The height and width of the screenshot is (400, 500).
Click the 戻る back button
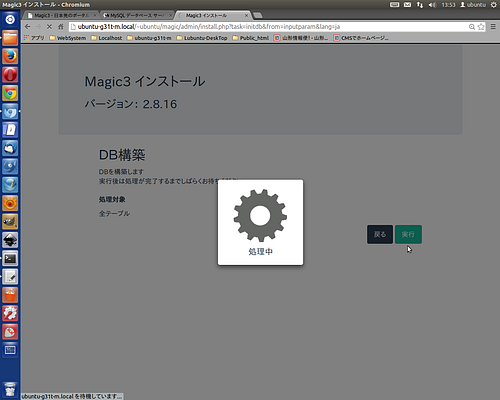click(380, 234)
